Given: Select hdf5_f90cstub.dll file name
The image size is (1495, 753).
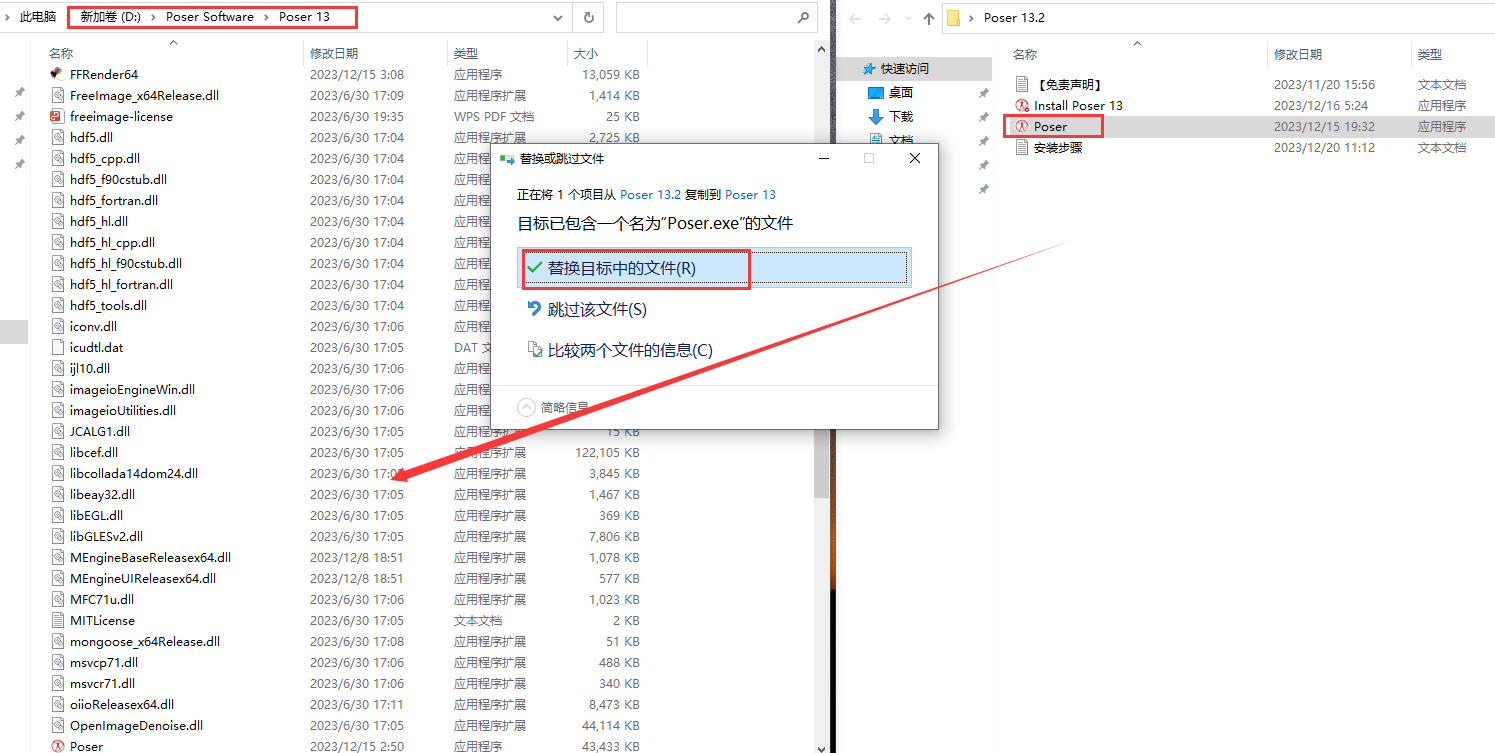Looking at the screenshot, I should pyautogui.click(x=119, y=179).
